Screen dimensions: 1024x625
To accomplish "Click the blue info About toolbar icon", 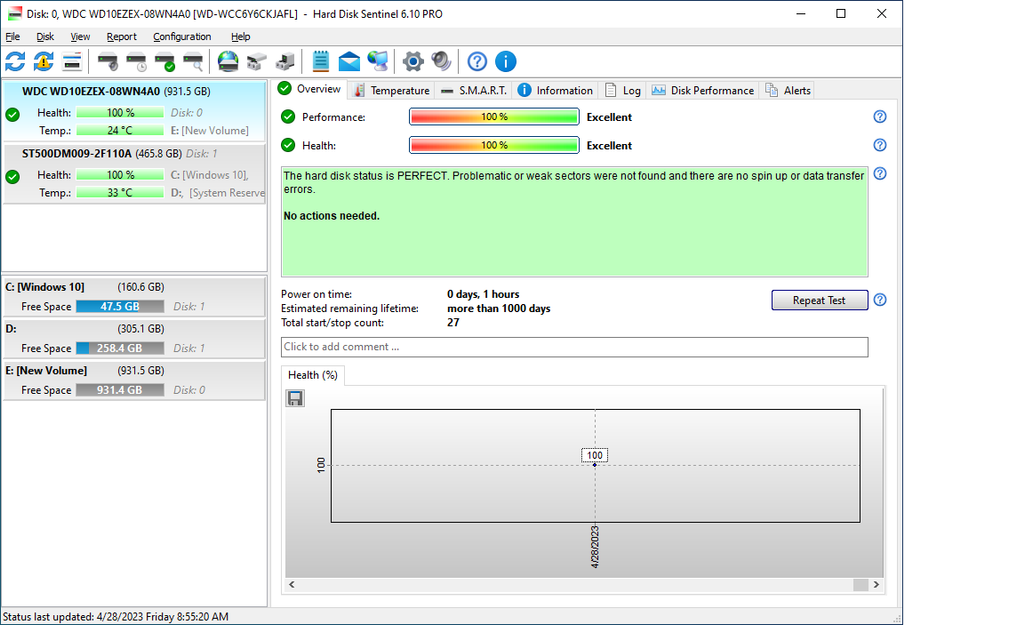I will pyautogui.click(x=505, y=61).
